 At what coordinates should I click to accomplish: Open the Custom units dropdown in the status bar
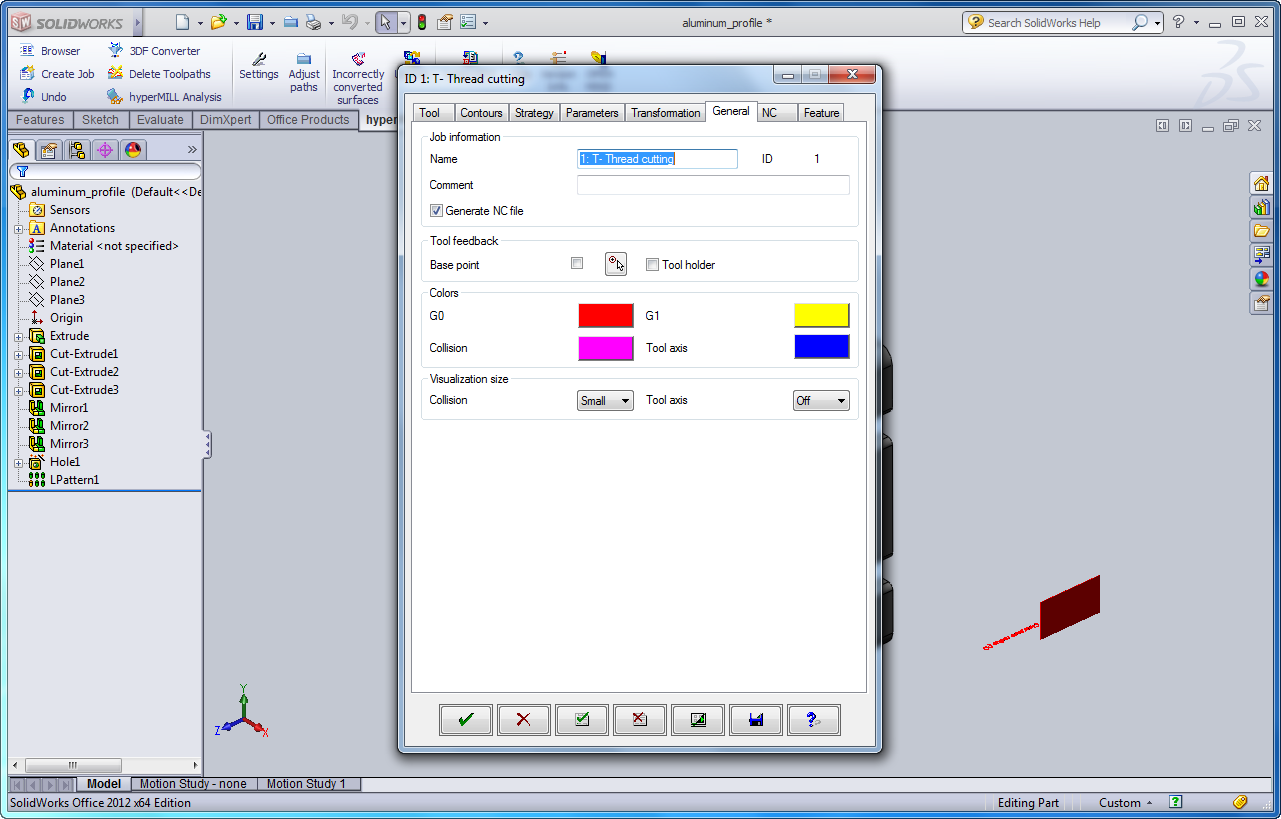[1125, 802]
